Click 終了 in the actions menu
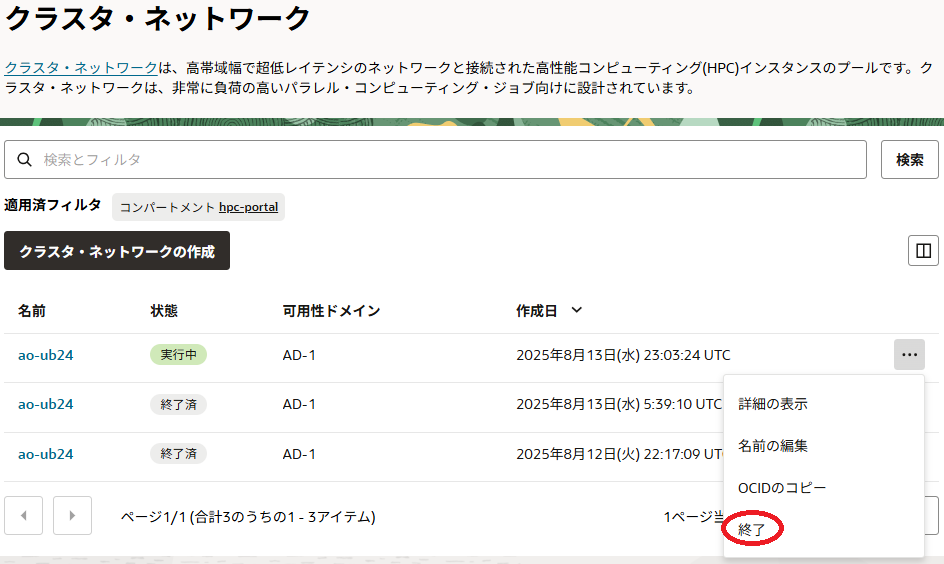This screenshot has width=944, height=564. pos(752,530)
